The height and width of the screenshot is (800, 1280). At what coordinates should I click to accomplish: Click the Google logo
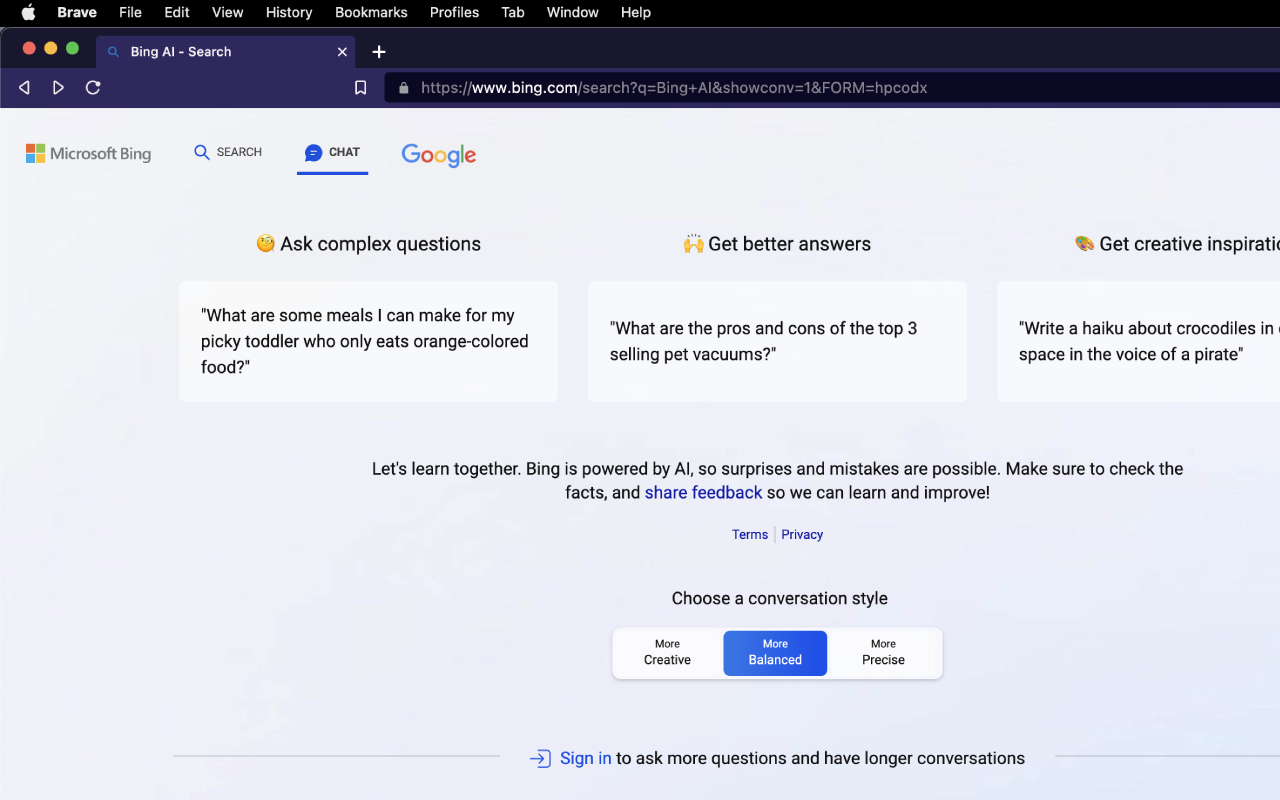coord(439,154)
